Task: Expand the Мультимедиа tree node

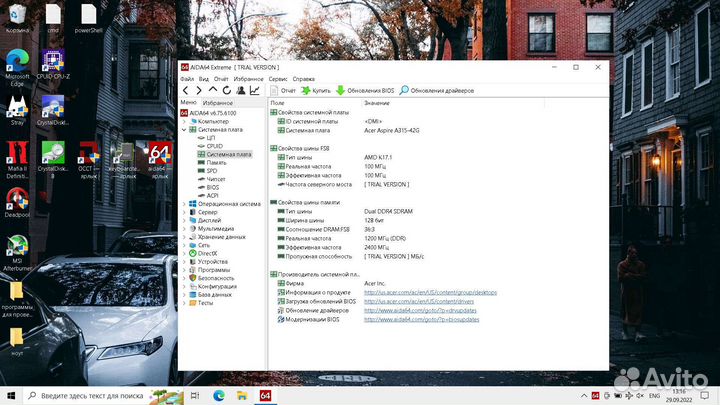Action: (x=185, y=229)
